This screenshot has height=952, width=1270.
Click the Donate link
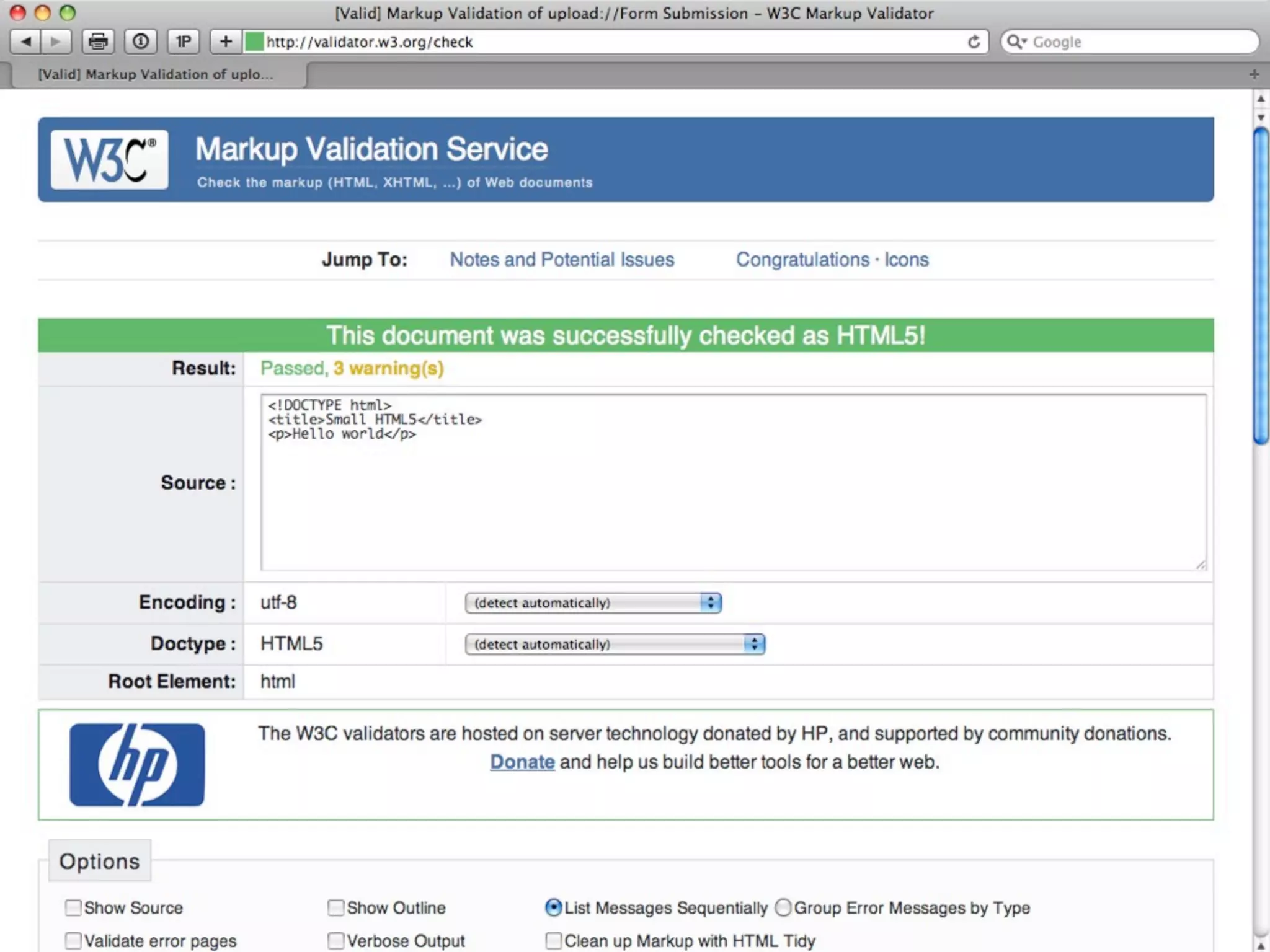point(522,761)
